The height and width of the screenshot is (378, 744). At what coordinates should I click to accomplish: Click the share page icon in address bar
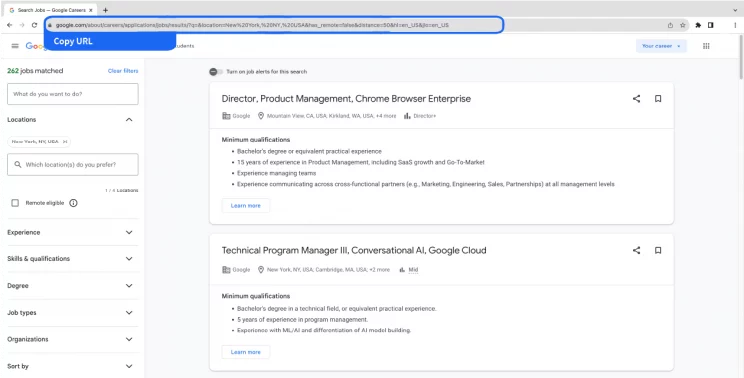coord(670,25)
